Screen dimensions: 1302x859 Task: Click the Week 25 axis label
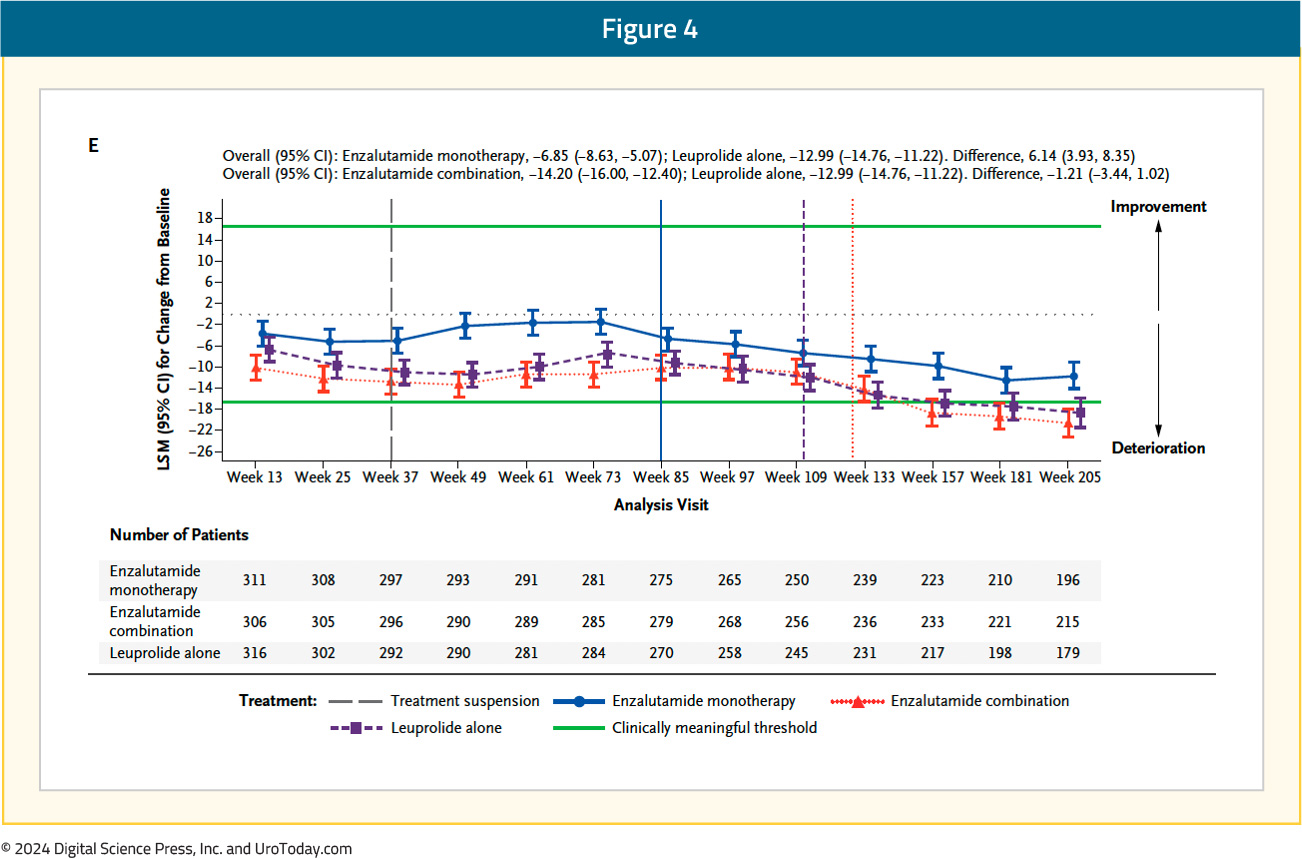click(x=323, y=478)
